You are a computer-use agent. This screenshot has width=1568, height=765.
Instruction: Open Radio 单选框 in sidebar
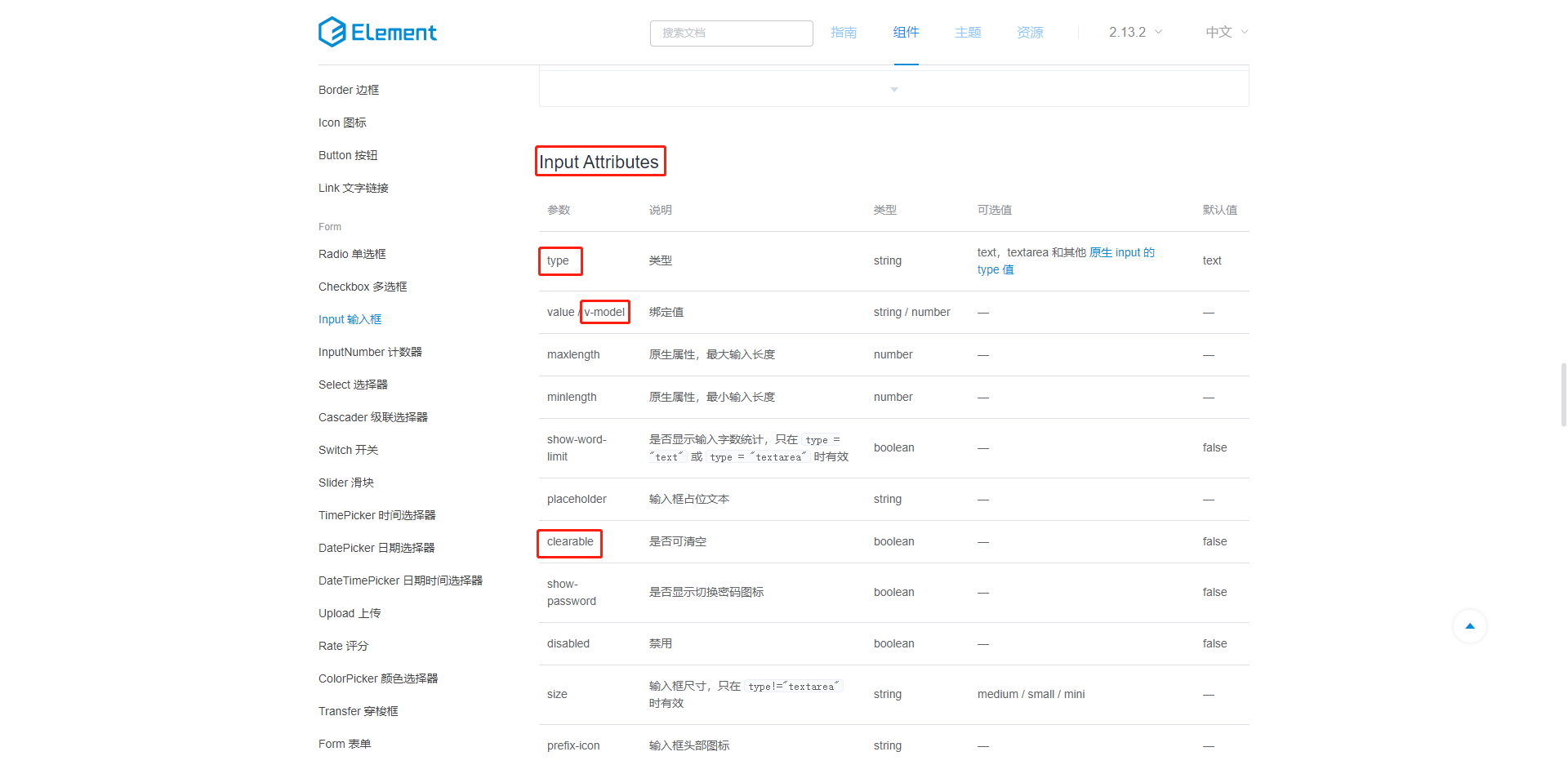point(352,254)
